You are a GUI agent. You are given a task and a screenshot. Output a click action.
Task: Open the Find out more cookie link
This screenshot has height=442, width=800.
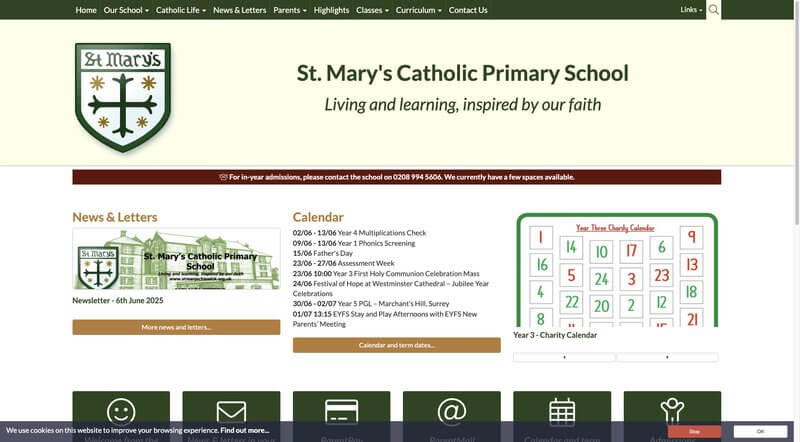[245, 430]
